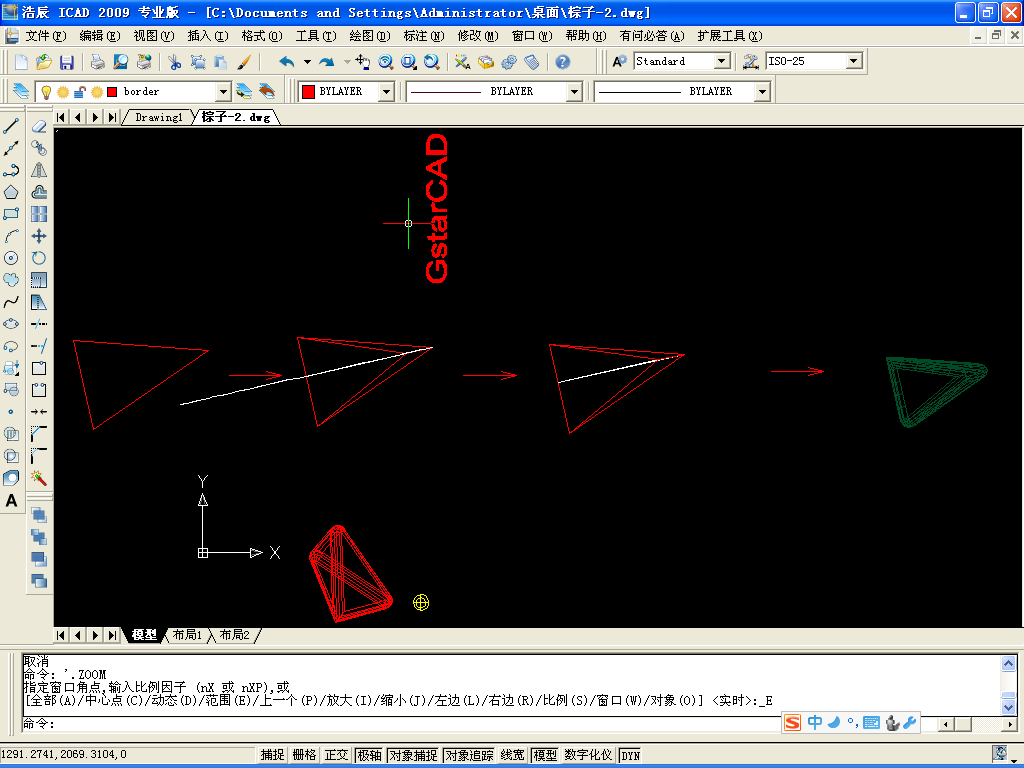Screen dimensions: 1024x768
Task: Select the Ellipse draw tool
Action: (11, 325)
